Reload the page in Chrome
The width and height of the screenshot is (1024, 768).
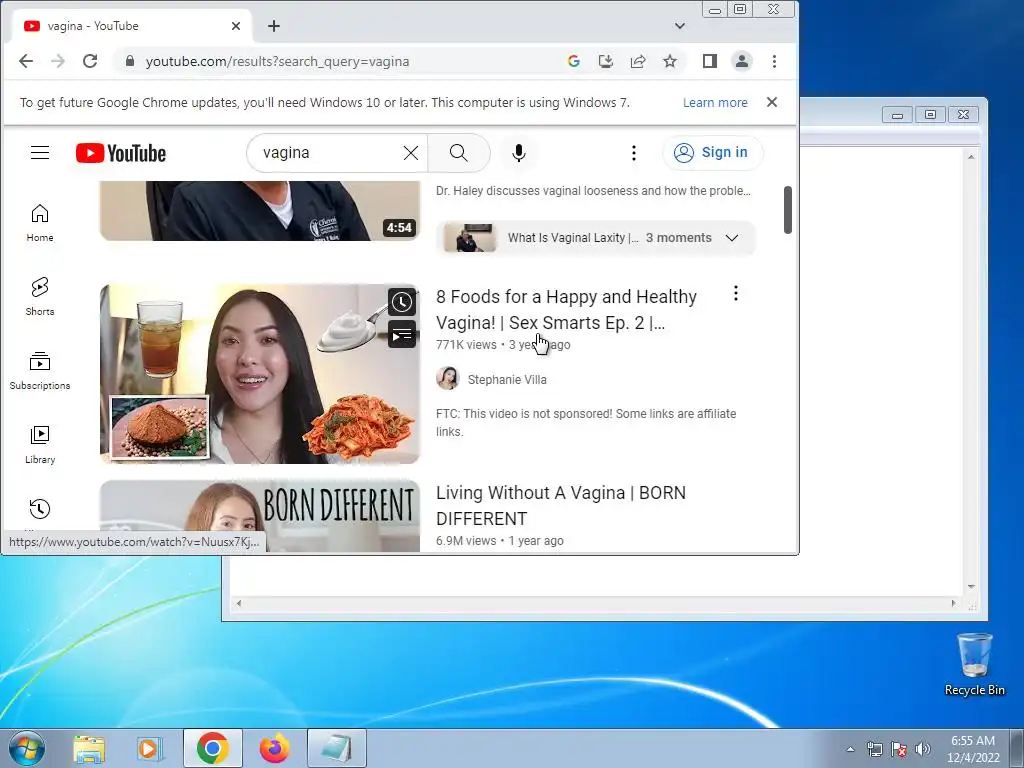[90, 61]
